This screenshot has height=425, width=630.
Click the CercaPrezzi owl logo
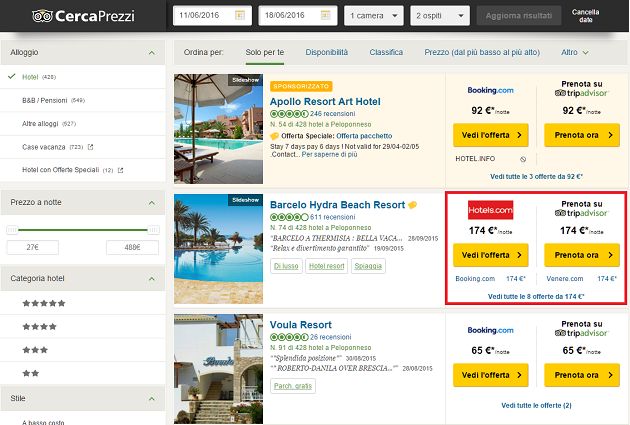pos(42,16)
